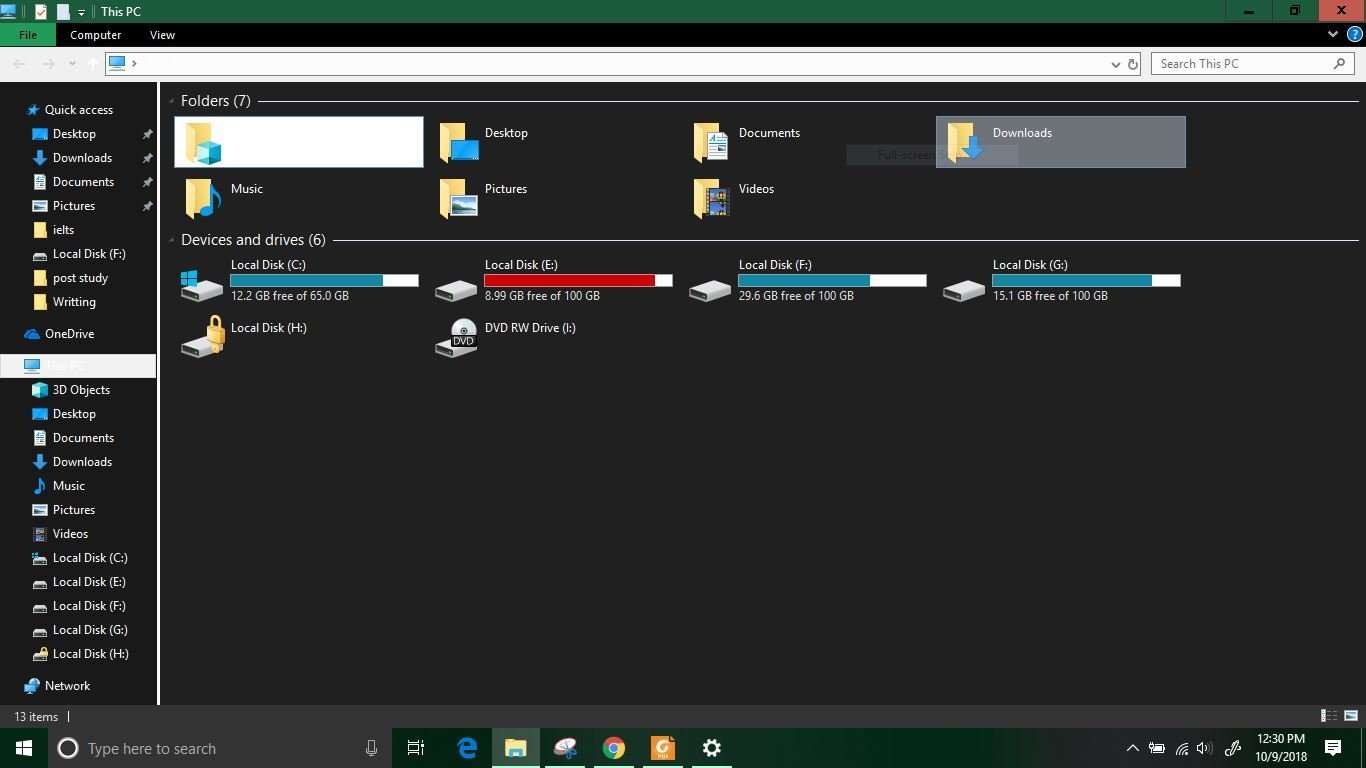This screenshot has width=1366, height=768.
Task: Launch Google Chrome from taskbar
Action: (614, 748)
